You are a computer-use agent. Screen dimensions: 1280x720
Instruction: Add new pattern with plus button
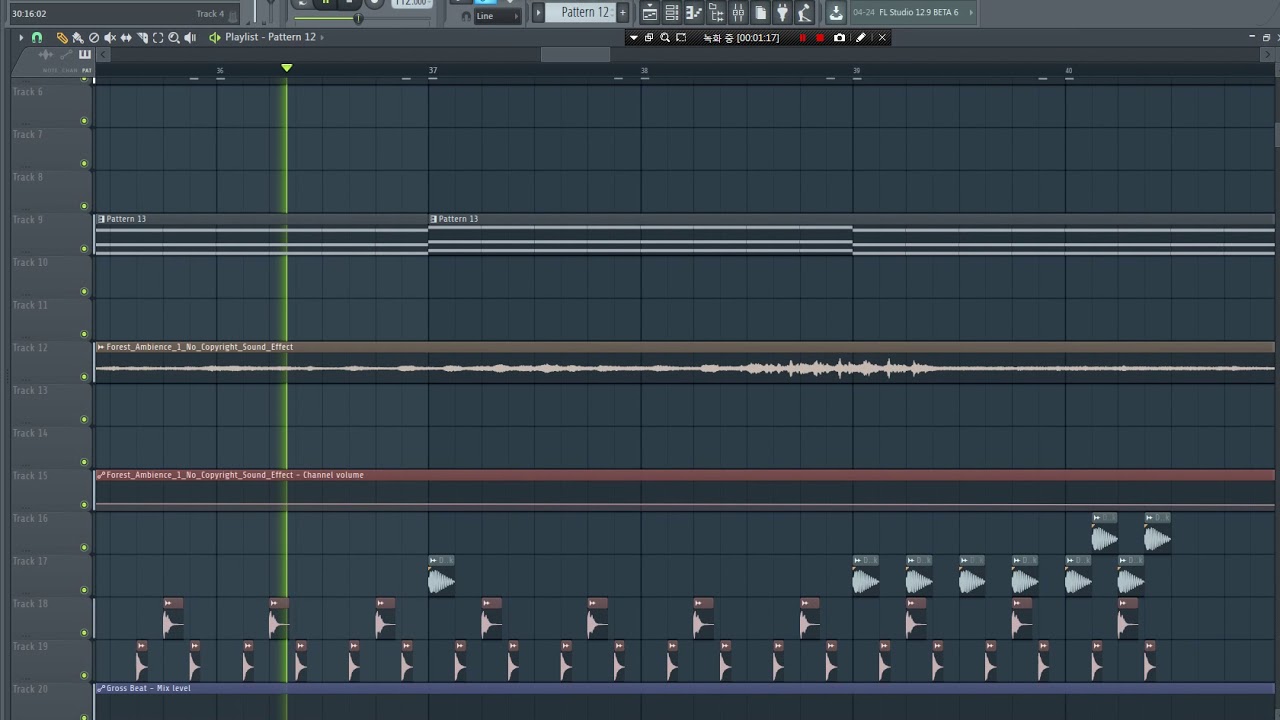point(623,12)
